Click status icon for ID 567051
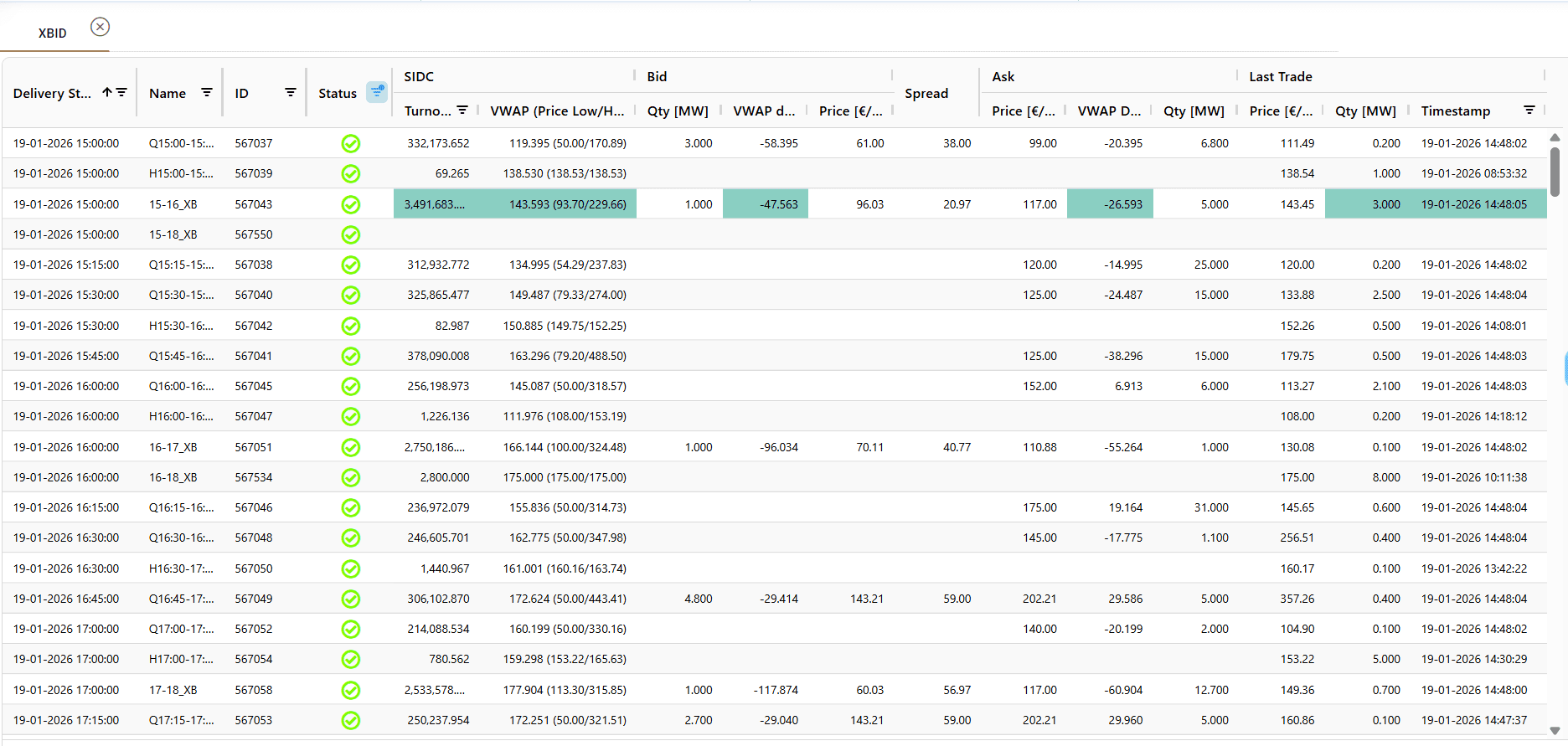Image resolution: width=1568 pixels, height=746 pixels. click(351, 447)
